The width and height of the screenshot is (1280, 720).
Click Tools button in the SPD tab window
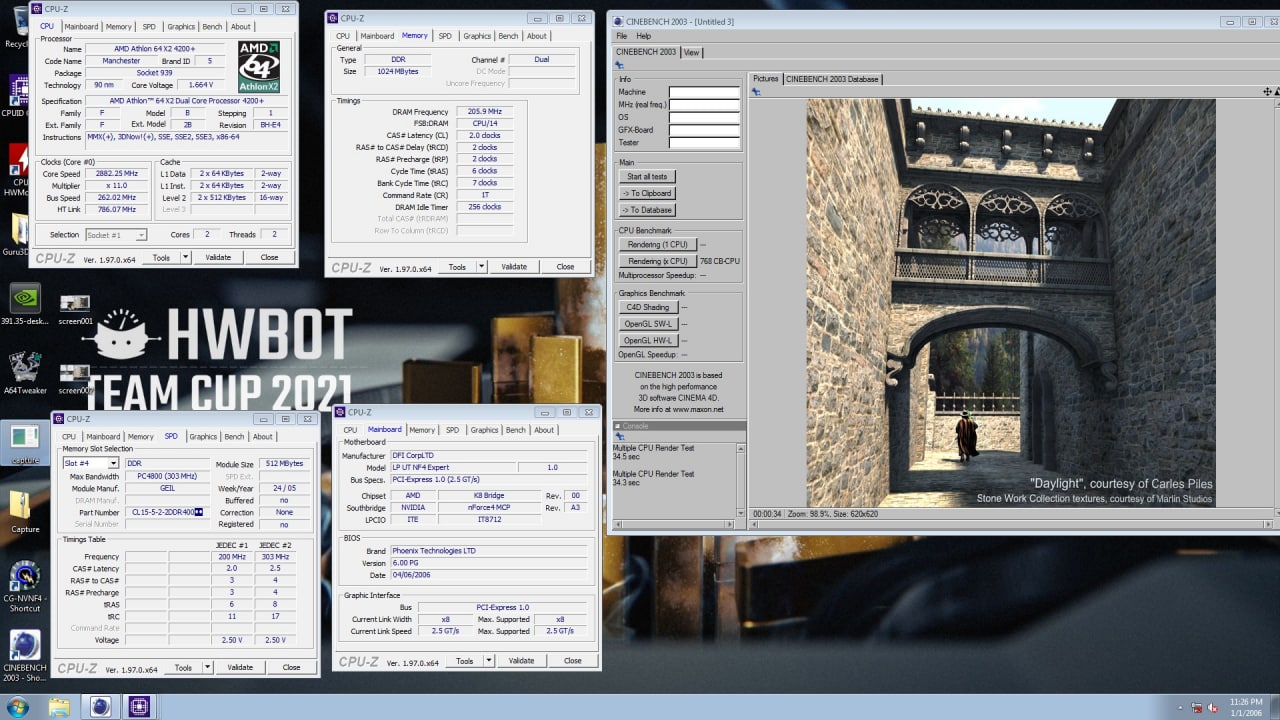click(183, 667)
